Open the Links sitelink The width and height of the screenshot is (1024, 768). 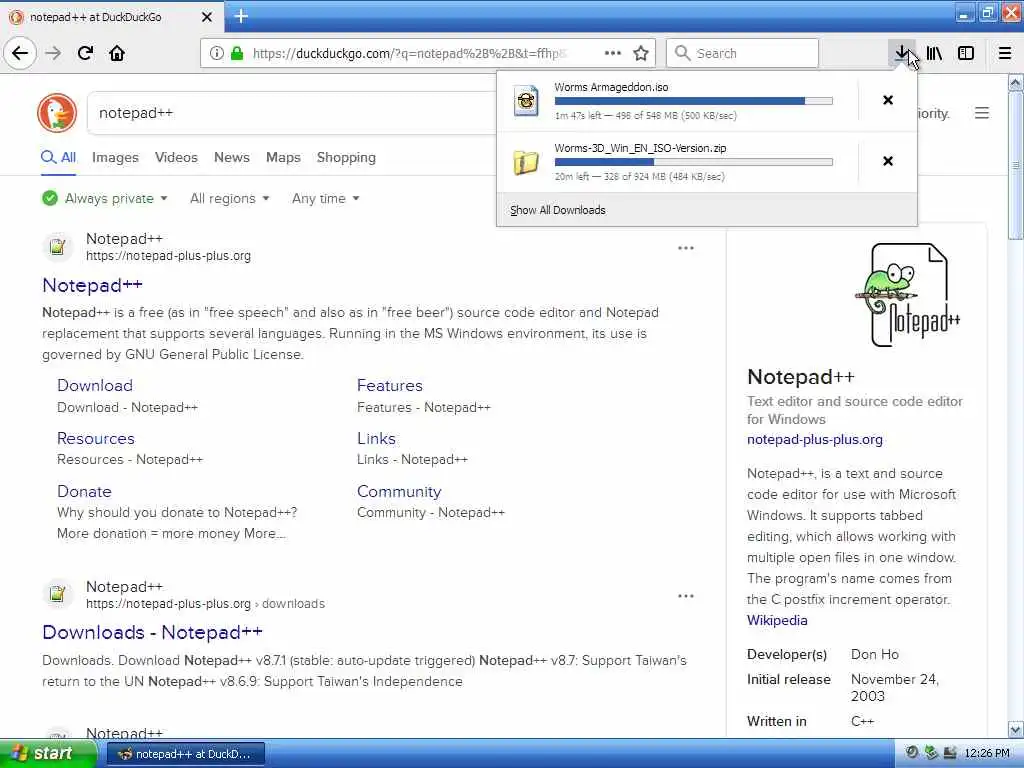click(x=376, y=438)
